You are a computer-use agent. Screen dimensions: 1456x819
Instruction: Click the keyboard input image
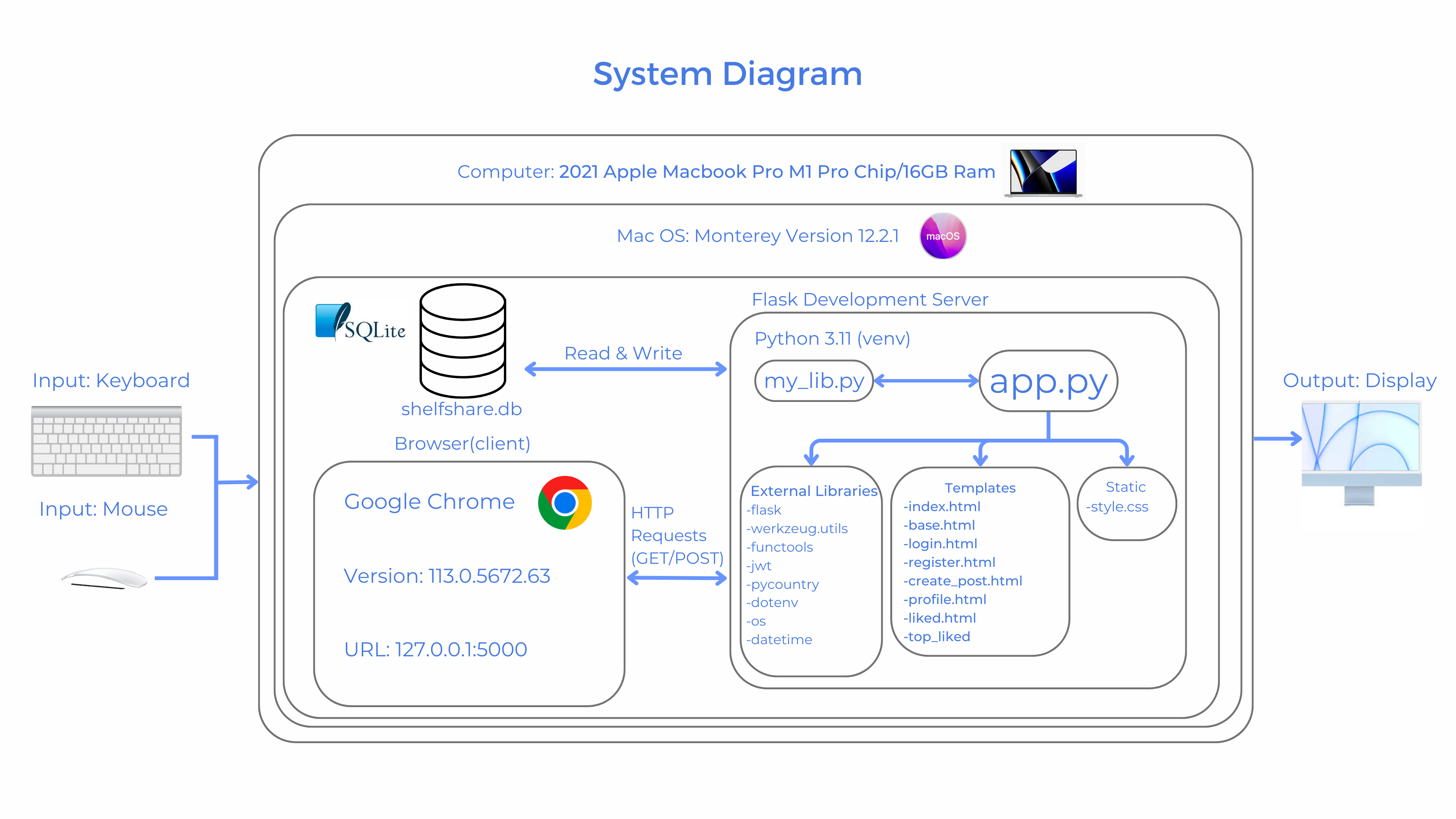click(x=106, y=441)
